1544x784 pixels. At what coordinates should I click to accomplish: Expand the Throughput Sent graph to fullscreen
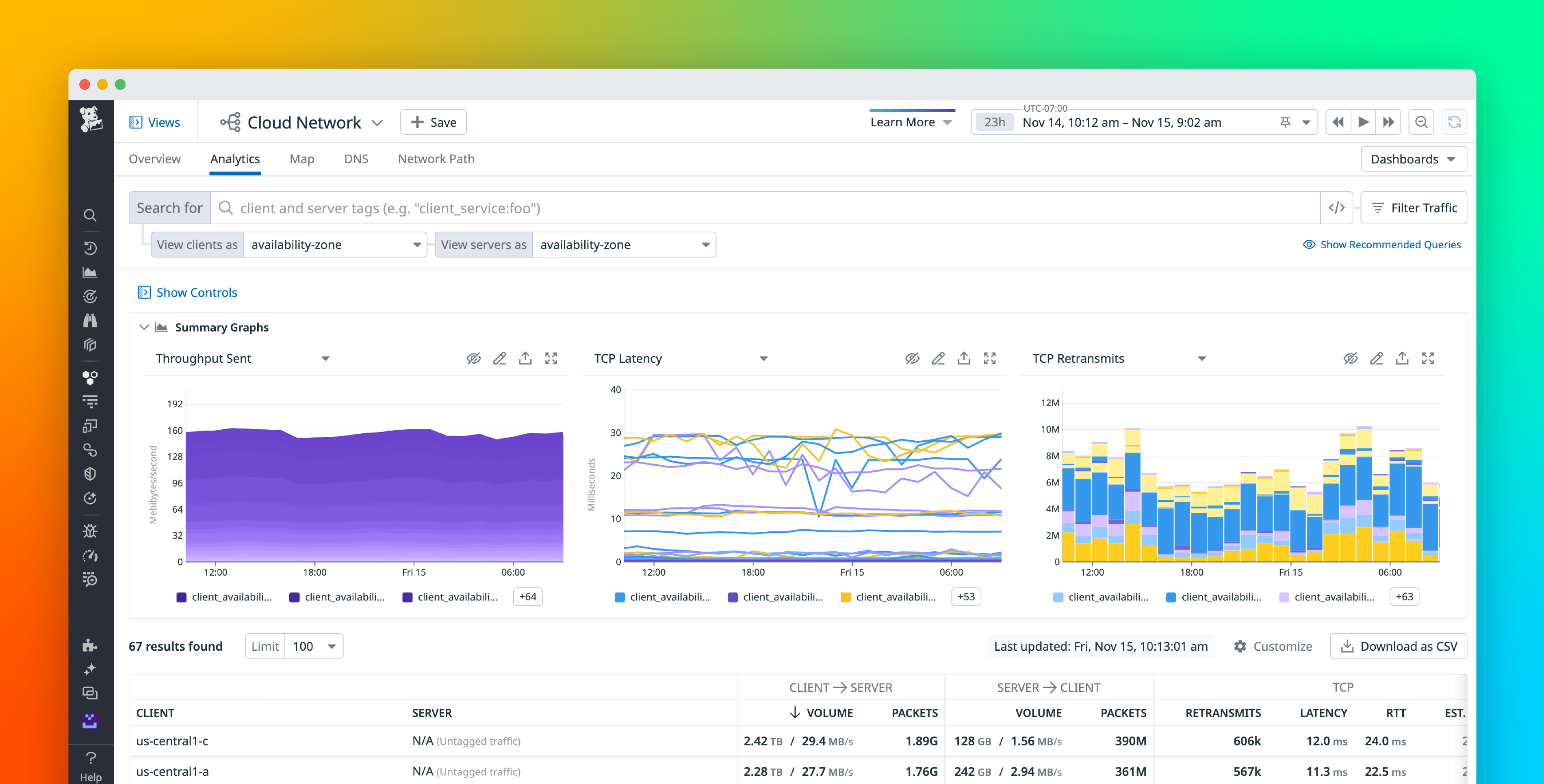point(551,358)
